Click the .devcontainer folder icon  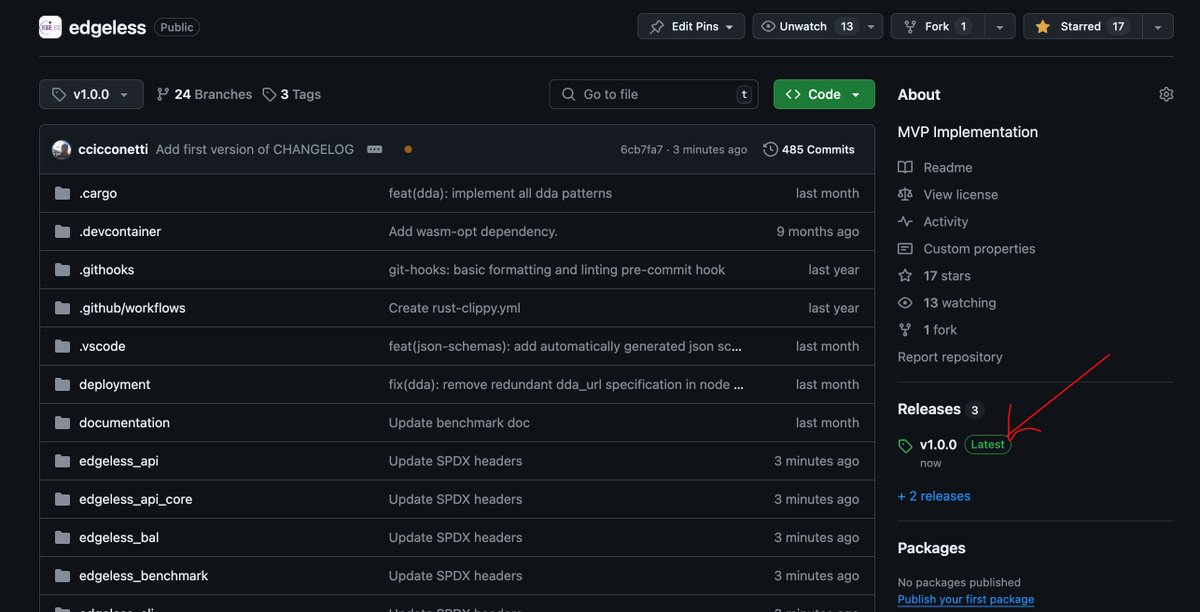pos(62,231)
